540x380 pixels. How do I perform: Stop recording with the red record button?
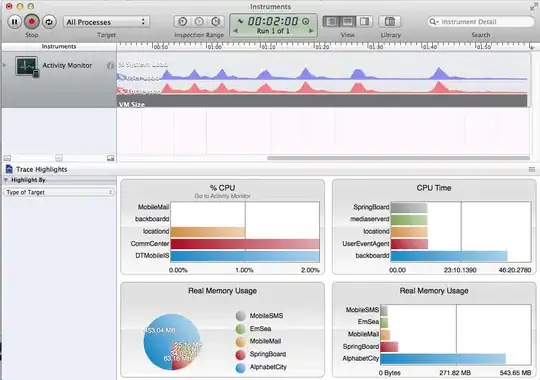click(32, 22)
